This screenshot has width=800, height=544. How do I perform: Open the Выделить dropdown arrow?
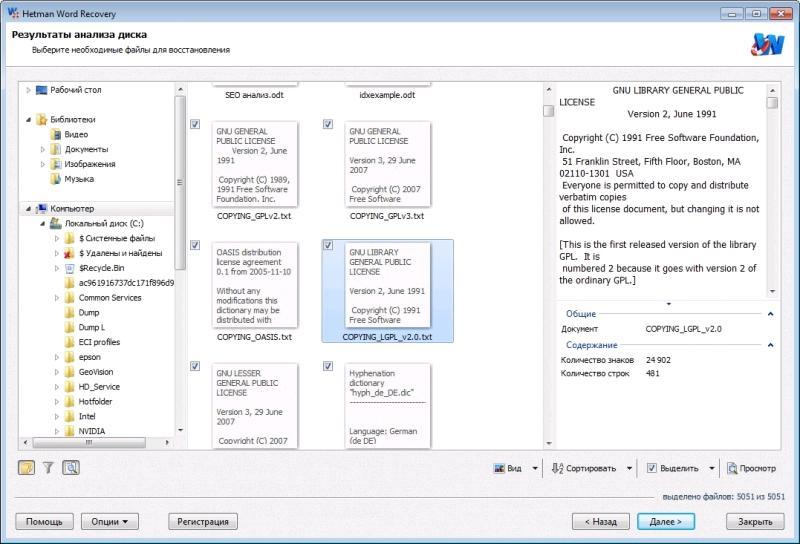(712, 468)
